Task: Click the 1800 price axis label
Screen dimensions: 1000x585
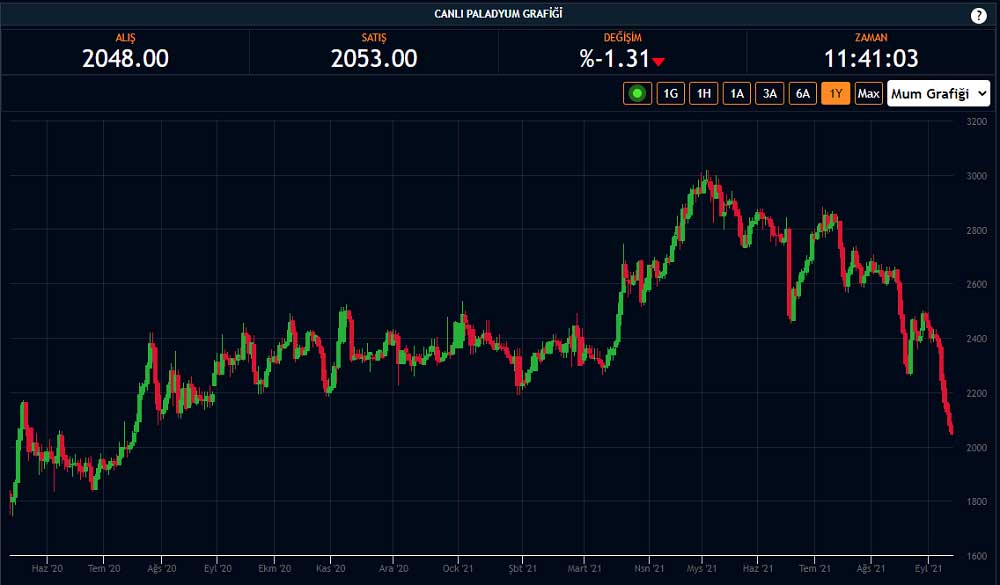Action: point(976,501)
